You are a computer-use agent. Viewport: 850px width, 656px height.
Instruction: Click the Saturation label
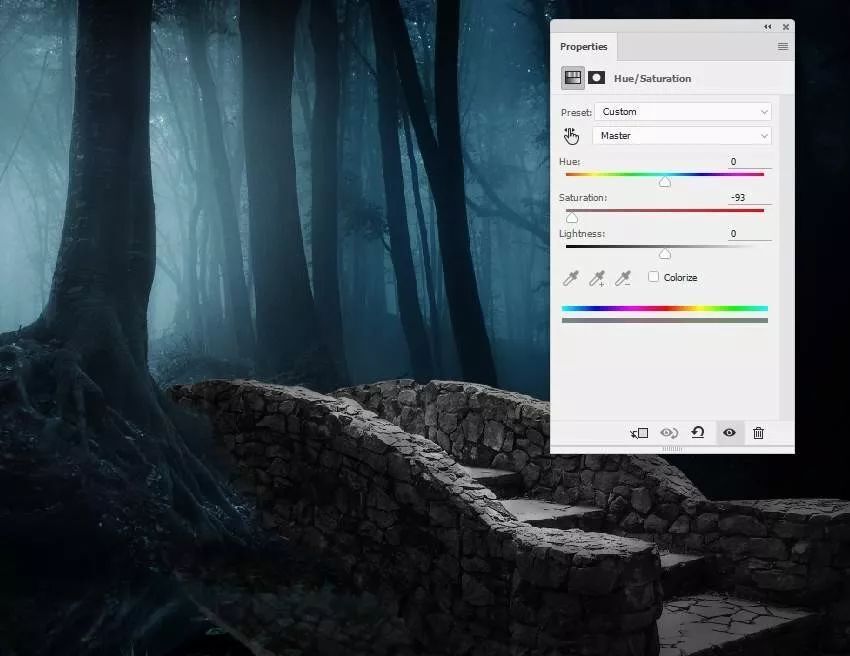point(583,197)
